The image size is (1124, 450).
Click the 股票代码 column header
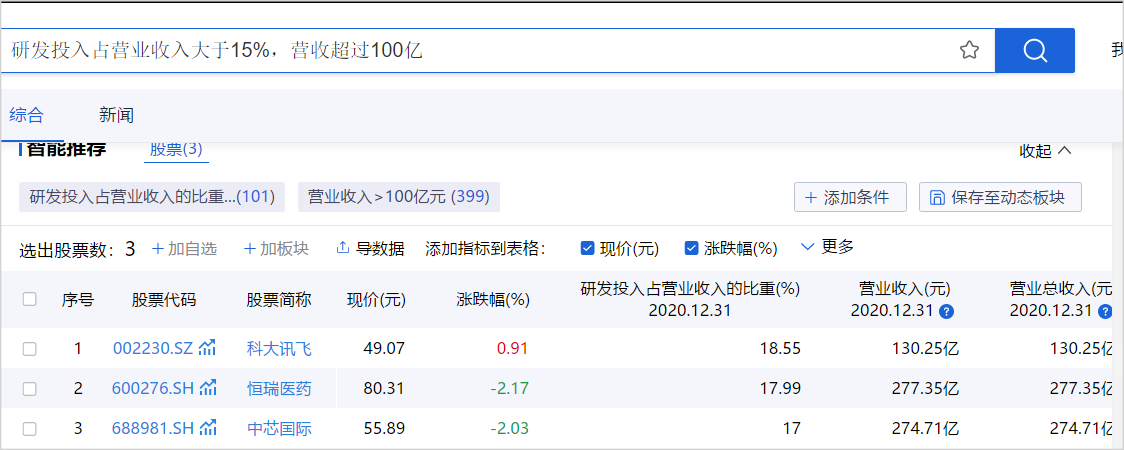click(163, 300)
